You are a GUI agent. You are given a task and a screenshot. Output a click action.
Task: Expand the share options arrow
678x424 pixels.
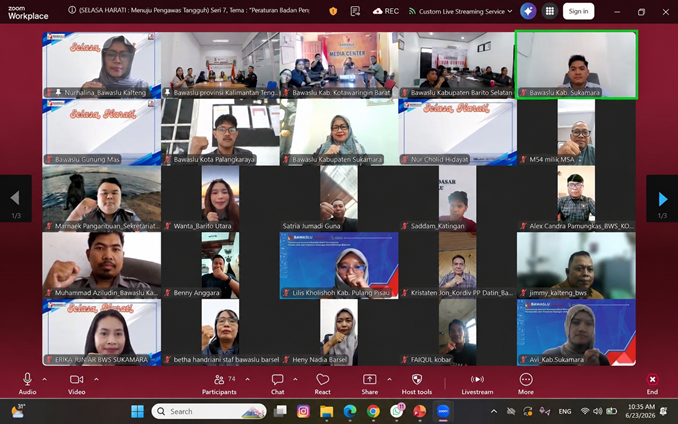point(389,379)
